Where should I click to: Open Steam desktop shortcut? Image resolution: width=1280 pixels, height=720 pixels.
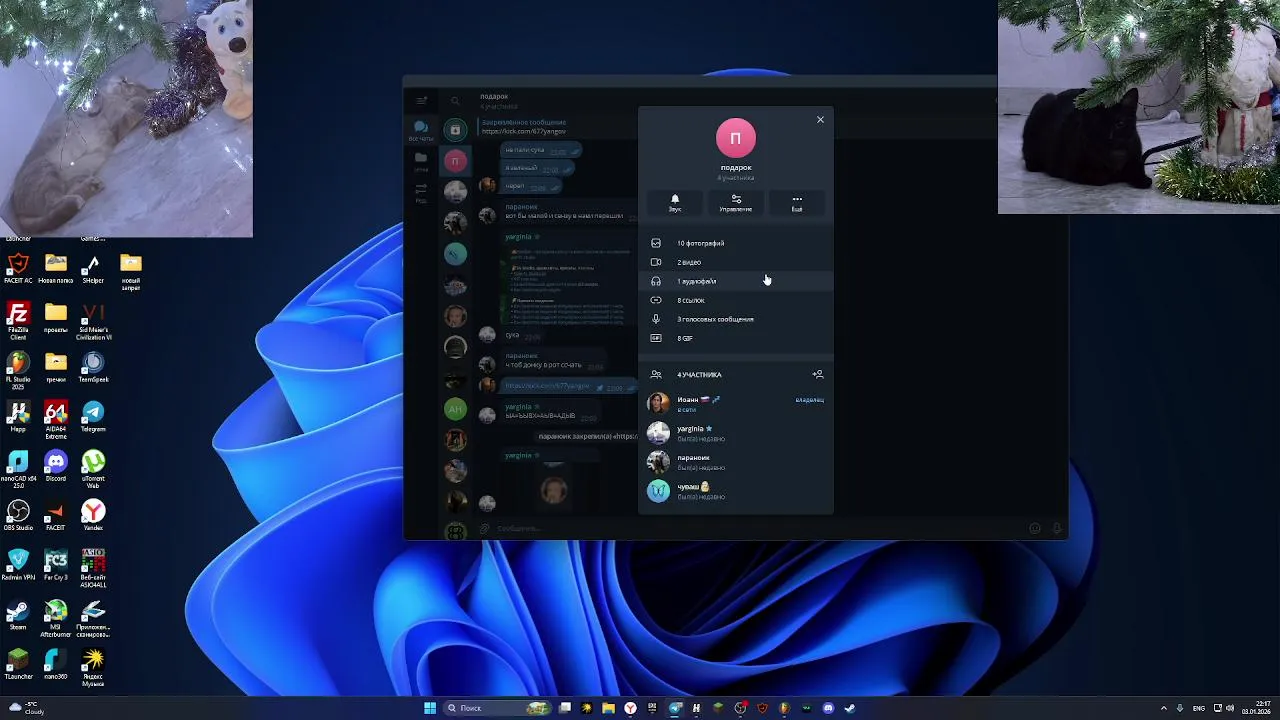tap(18, 614)
